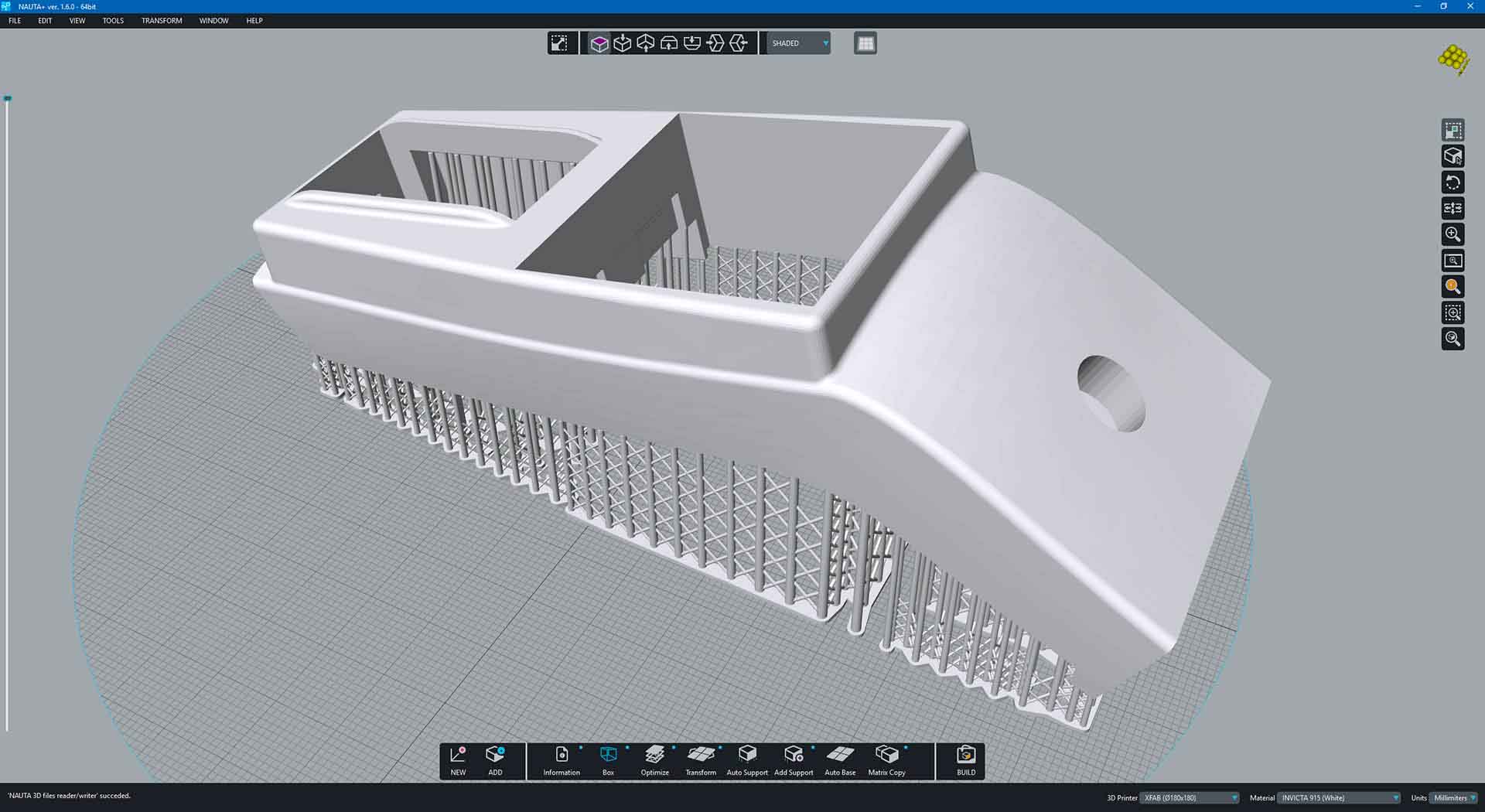Screen dimensions: 1485x812
Task: Open the TRANSFORM menu
Action: tap(162, 21)
